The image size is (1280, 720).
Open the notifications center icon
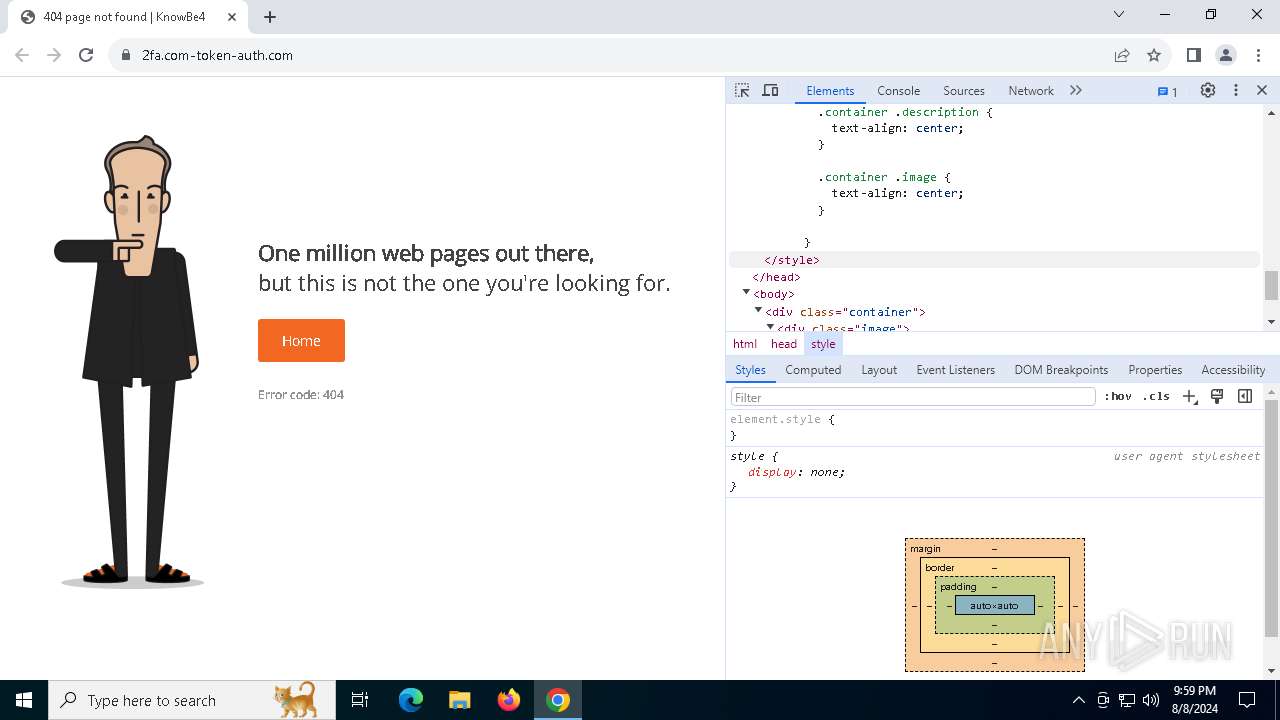1247,700
